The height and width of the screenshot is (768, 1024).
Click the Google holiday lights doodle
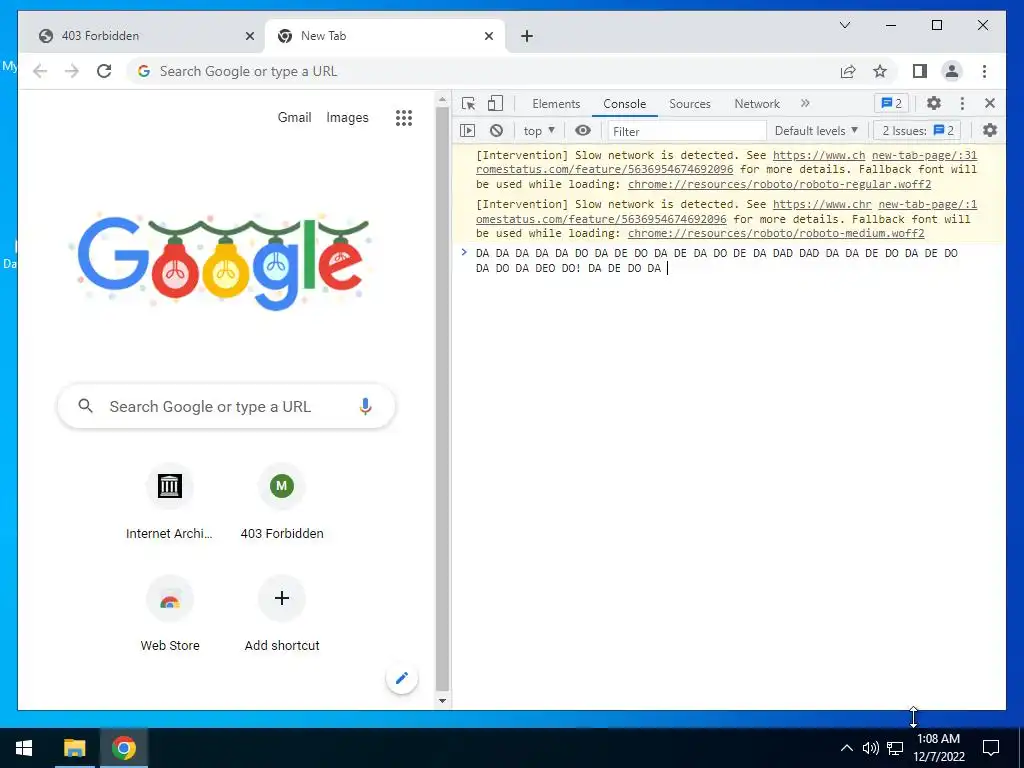coord(222,261)
